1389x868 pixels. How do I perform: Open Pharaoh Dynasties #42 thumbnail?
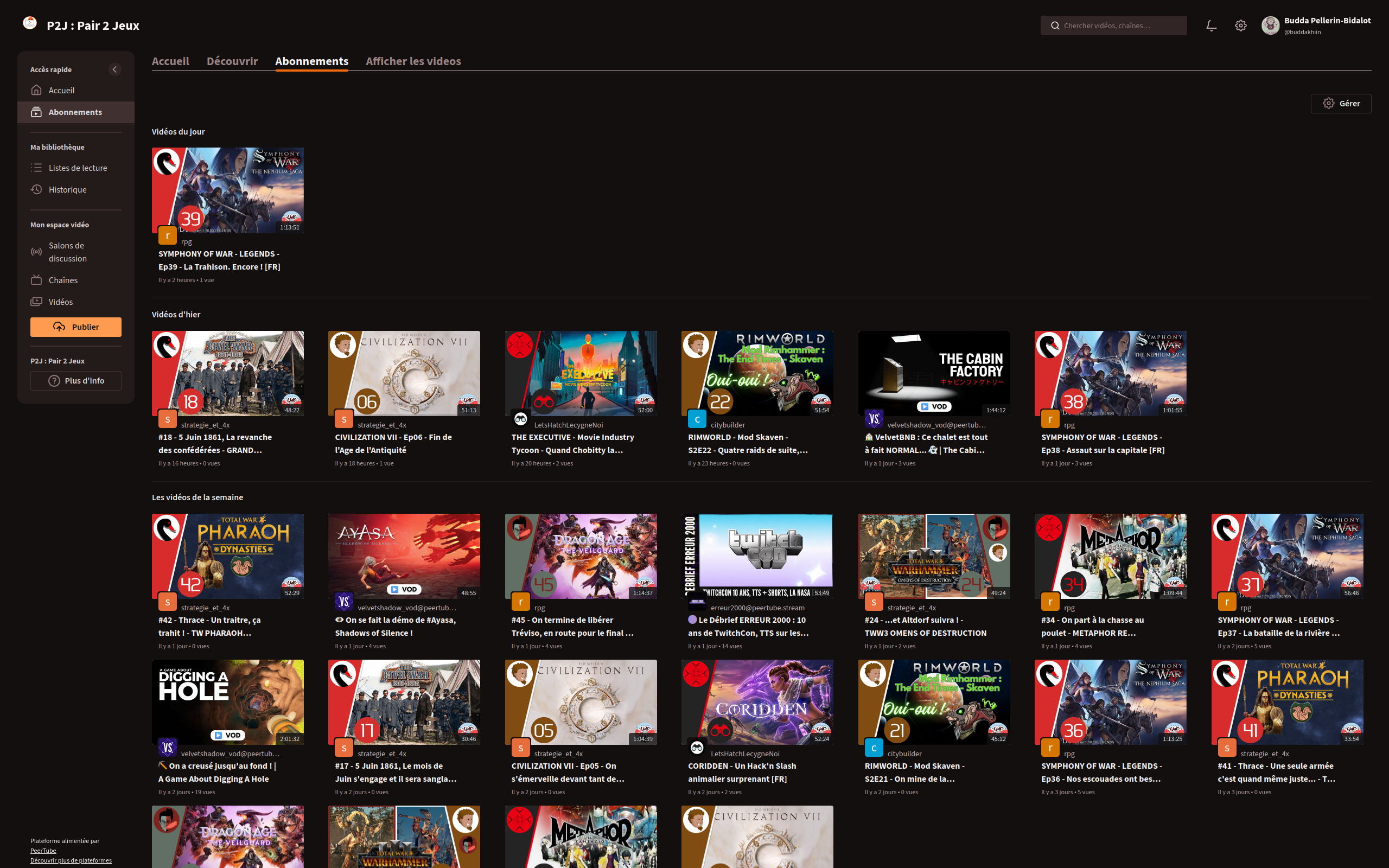[228, 556]
